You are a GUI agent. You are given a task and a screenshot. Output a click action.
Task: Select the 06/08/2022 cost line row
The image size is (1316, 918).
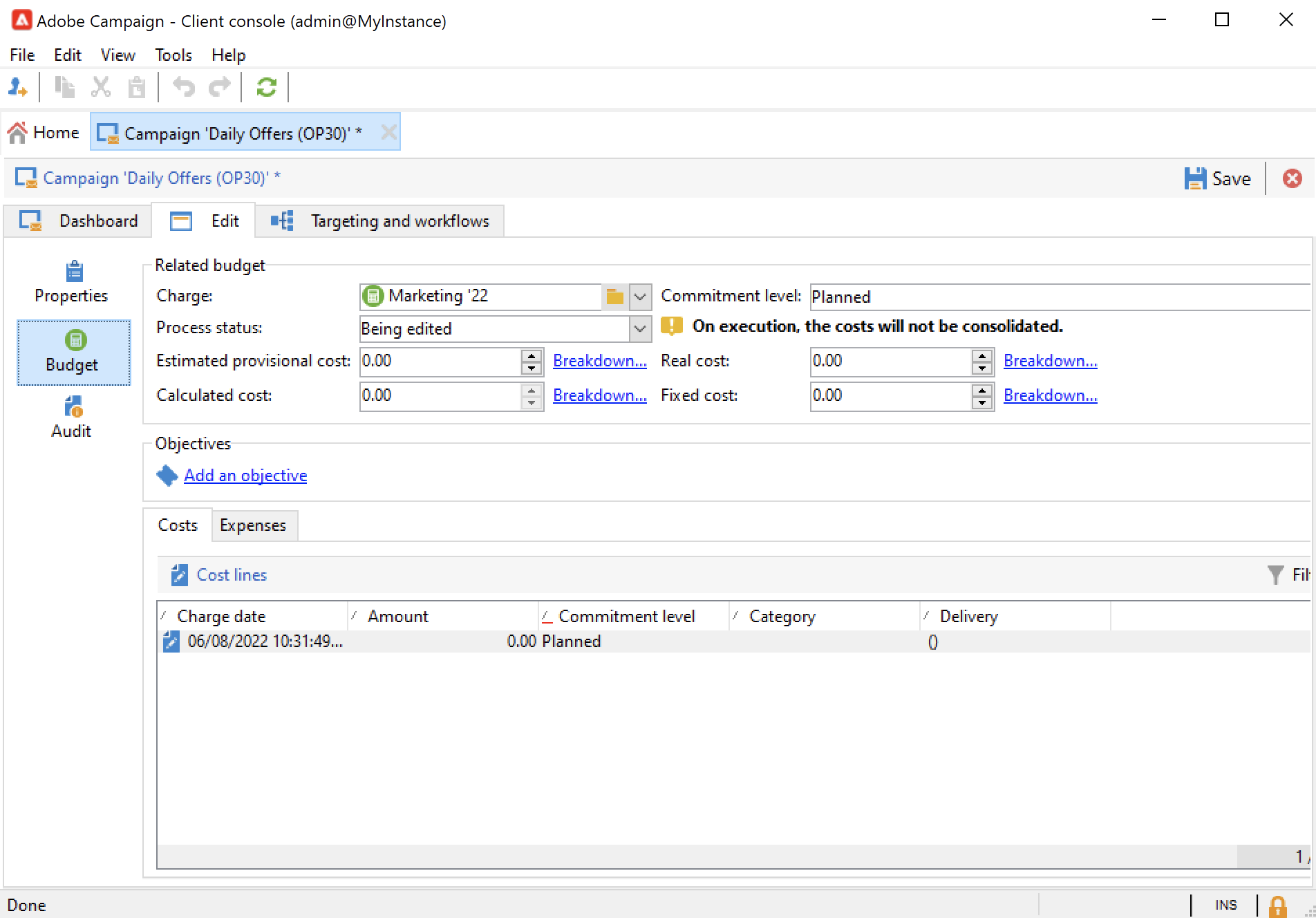[x=734, y=641]
